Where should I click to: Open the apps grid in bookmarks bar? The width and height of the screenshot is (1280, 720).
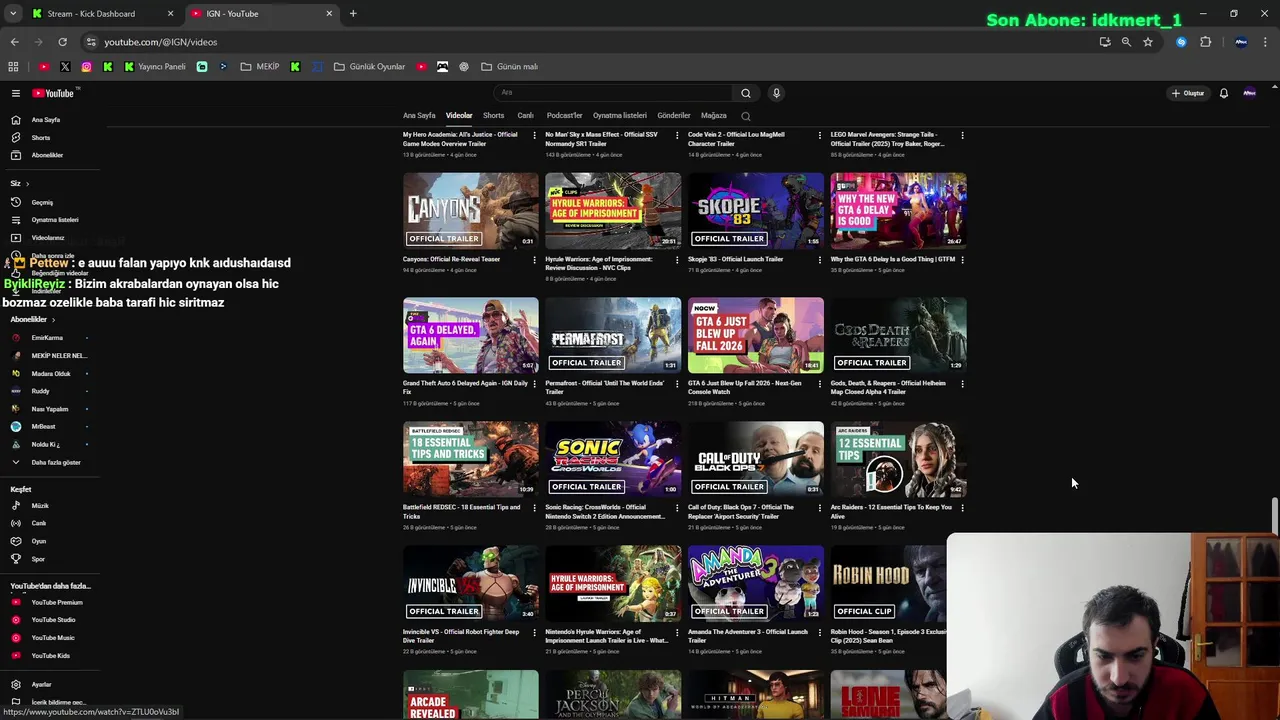point(13,67)
